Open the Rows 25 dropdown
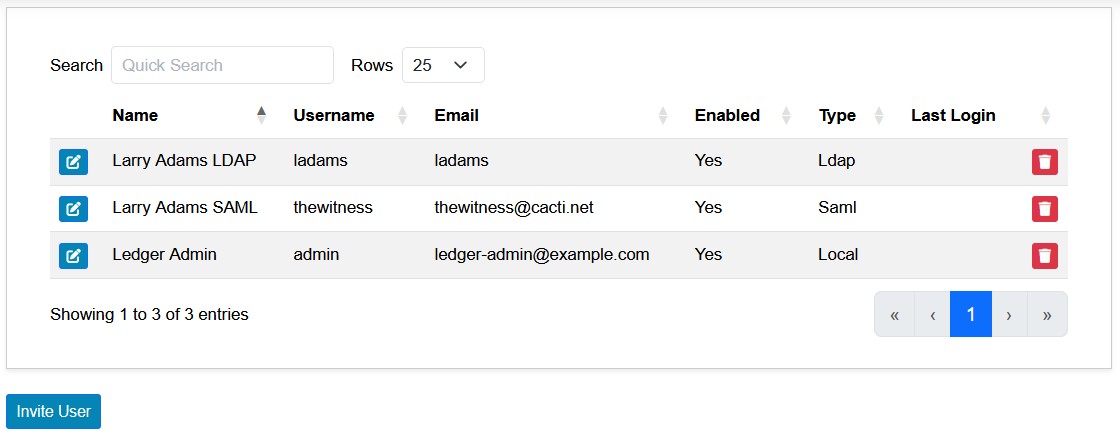The width and height of the screenshot is (1120, 440). pos(443,65)
